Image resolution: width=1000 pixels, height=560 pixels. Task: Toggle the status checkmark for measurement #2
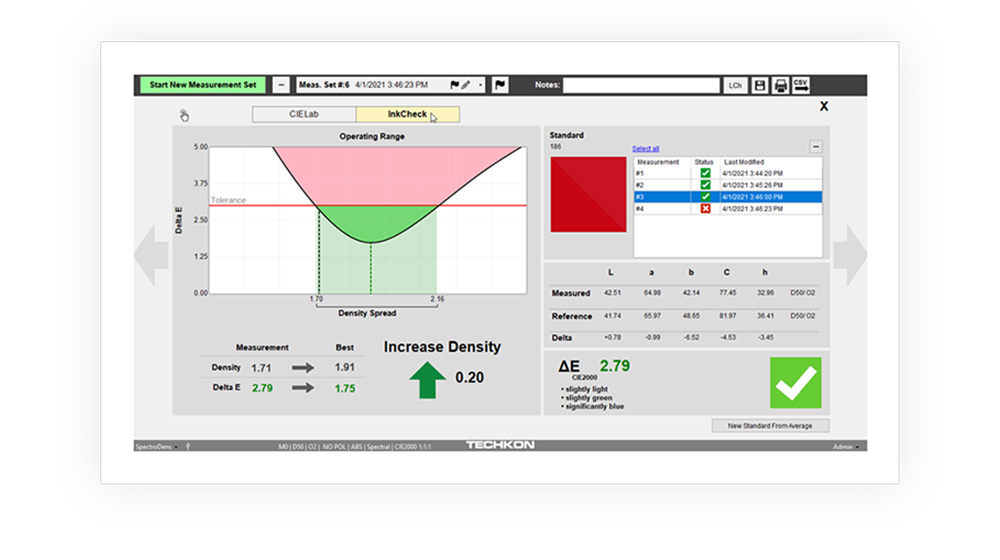pos(705,184)
